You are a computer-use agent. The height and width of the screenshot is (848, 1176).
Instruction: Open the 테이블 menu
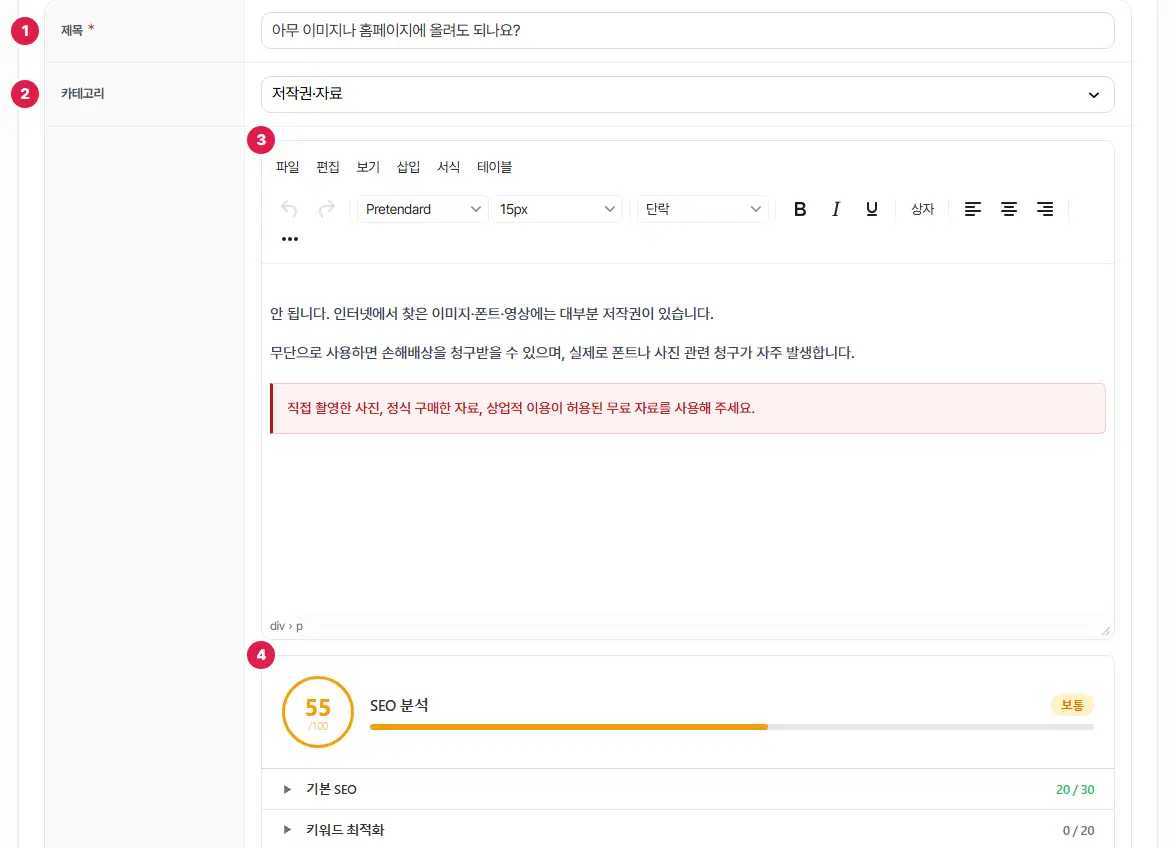(494, 167)
